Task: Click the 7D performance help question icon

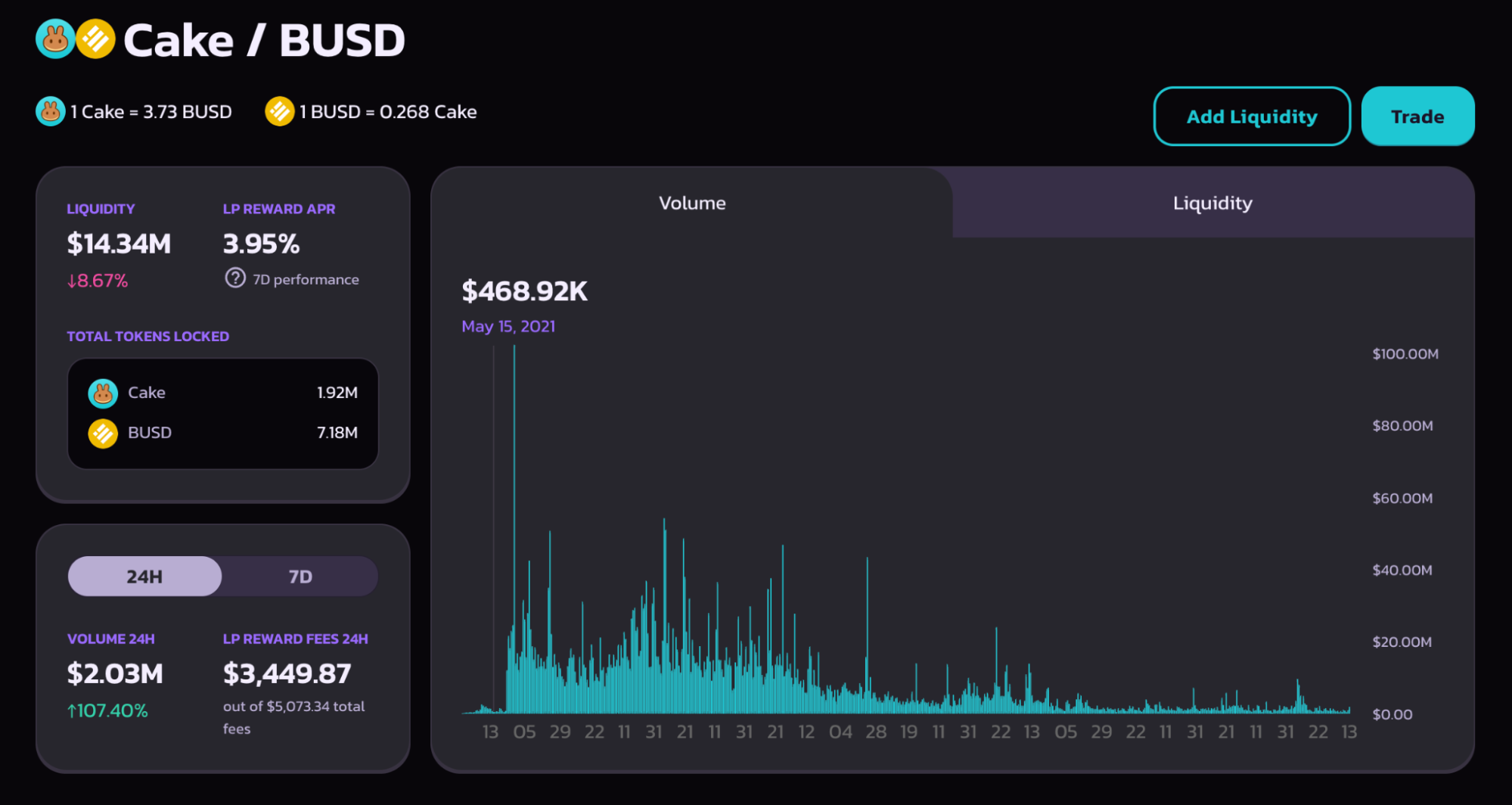Action: tap(235, 278)
